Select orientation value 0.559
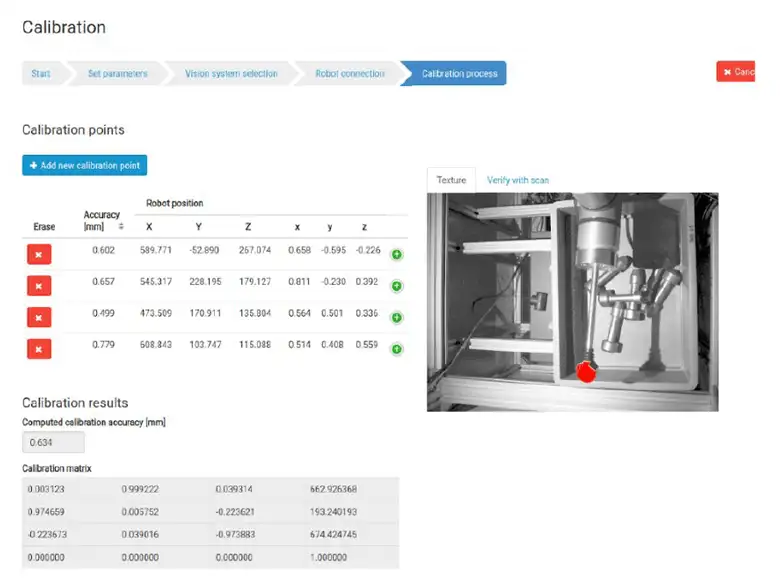 tap(367, 345)
